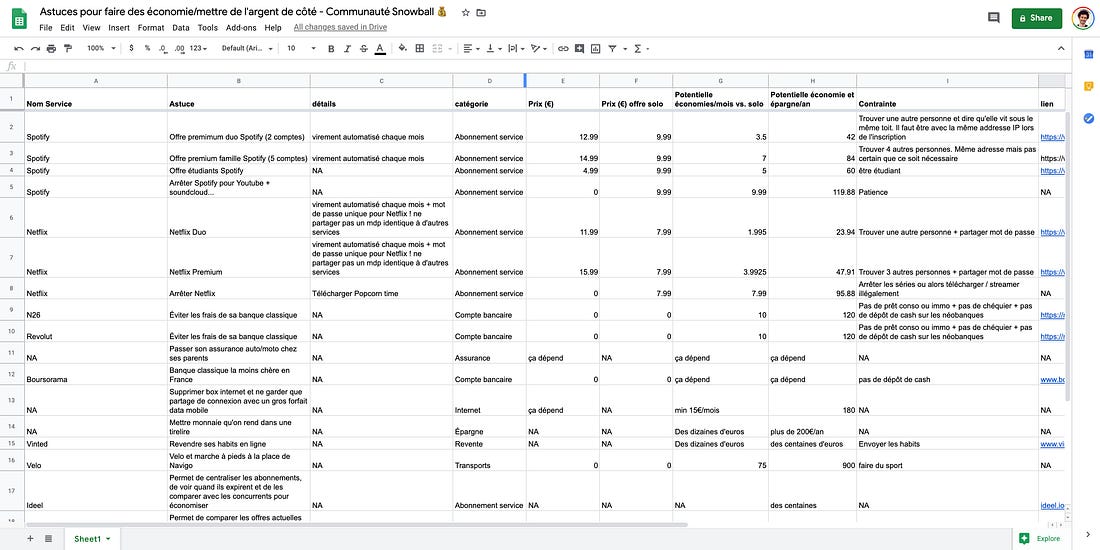The height and width of the screenshot is (550, 1100).
Task: Click the Move to folder icon
Action: coord(481,13)
